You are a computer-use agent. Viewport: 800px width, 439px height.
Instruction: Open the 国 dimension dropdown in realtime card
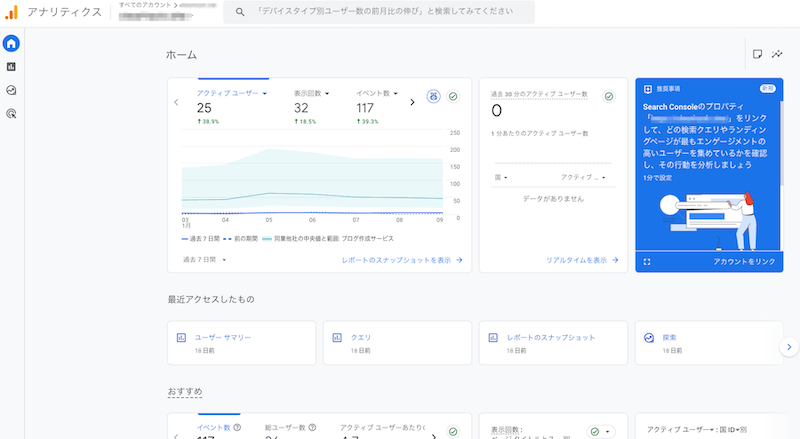click(501, 178)
